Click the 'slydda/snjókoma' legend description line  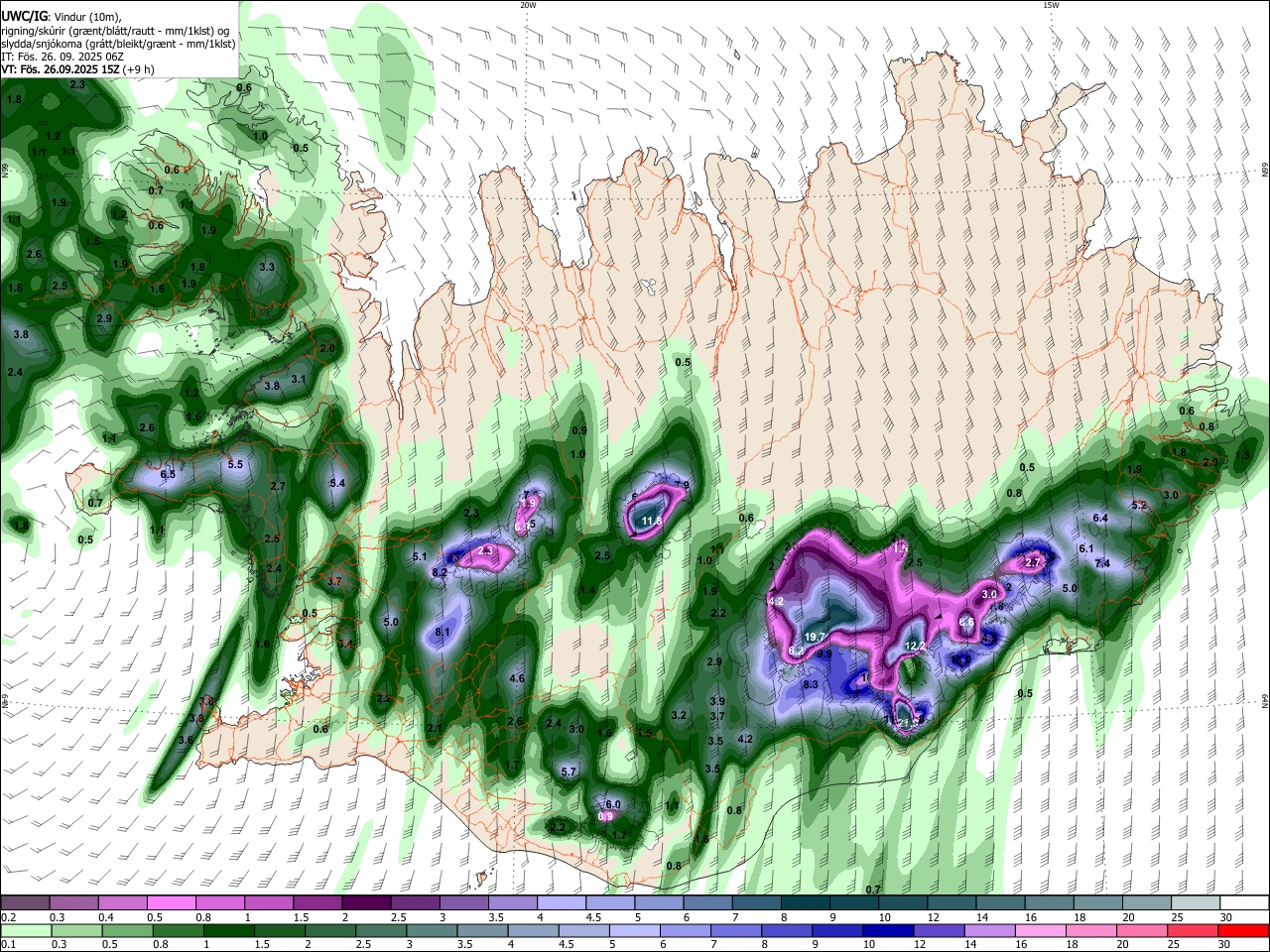(x=119, y=44)
